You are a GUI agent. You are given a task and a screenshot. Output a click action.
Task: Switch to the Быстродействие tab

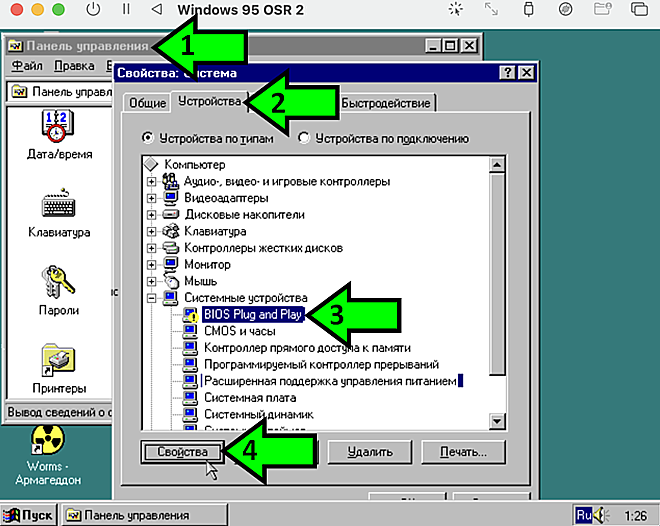tap(386, 103)
